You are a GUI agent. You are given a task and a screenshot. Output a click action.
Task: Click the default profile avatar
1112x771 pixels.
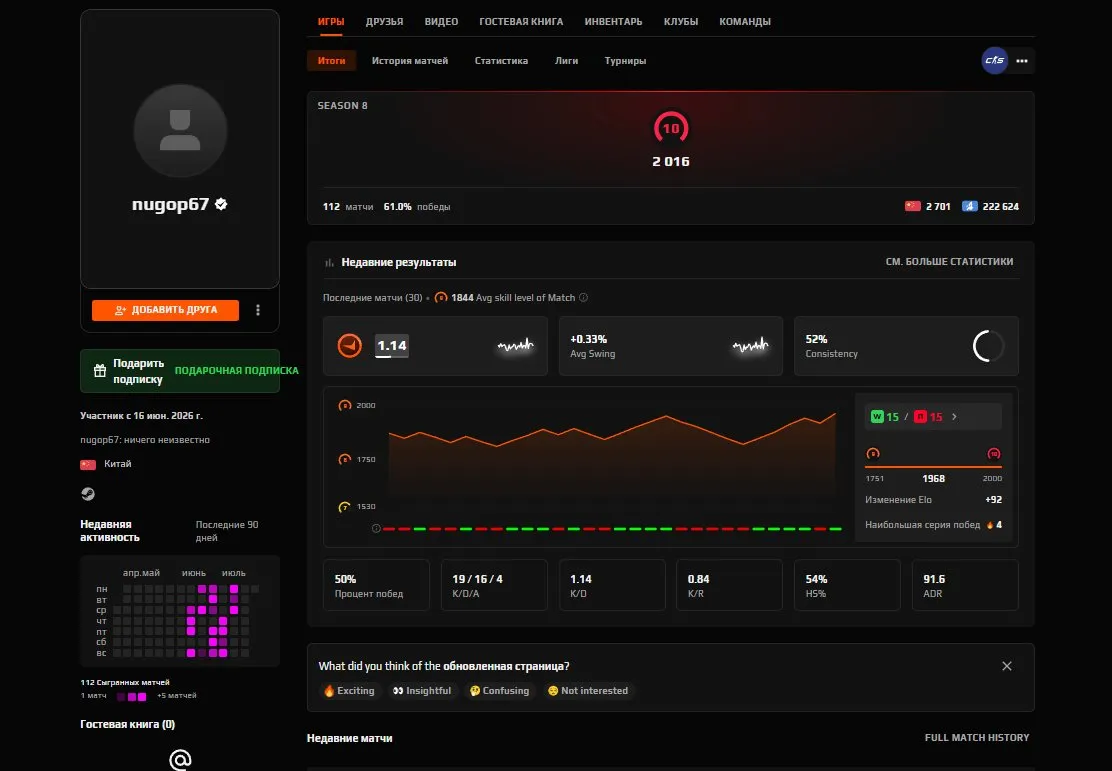(x=180, y=131)
